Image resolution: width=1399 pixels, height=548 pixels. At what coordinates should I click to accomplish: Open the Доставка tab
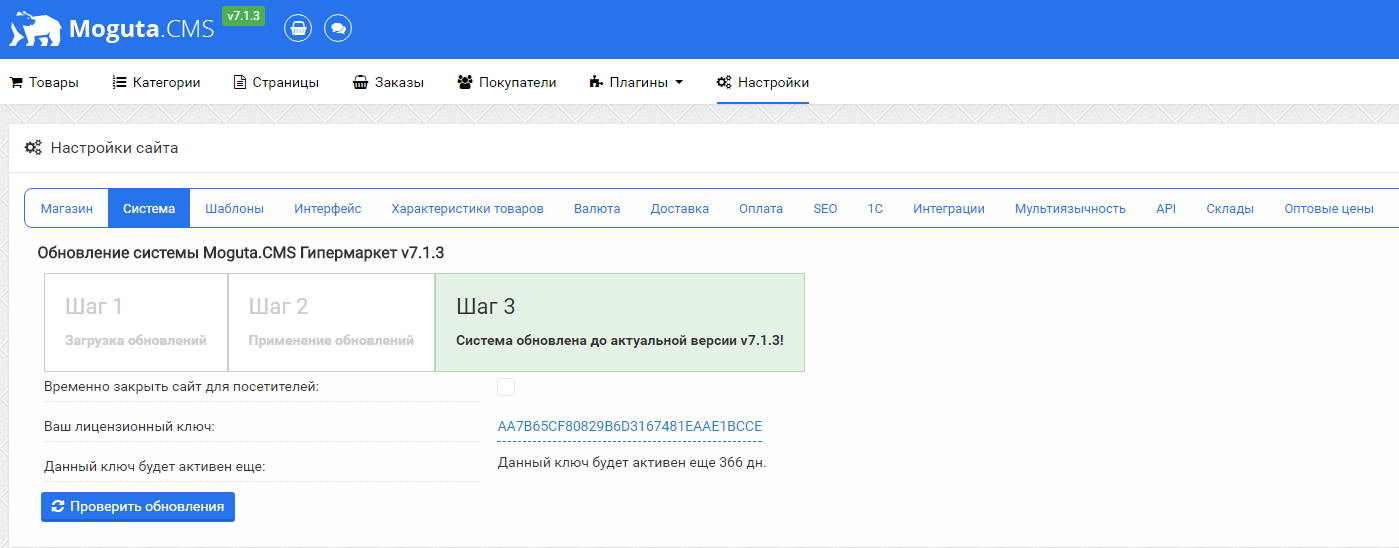click(x=680, y=208)
